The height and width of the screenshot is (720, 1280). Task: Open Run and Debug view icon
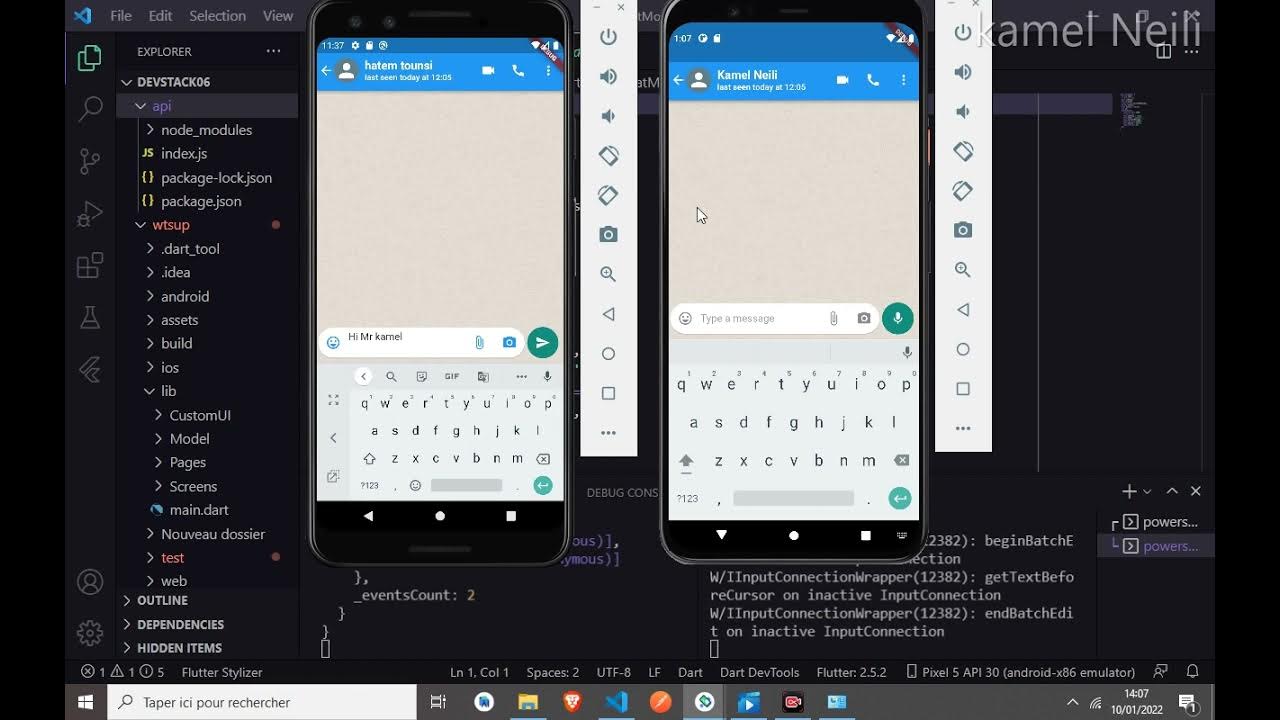click(90, 213)
